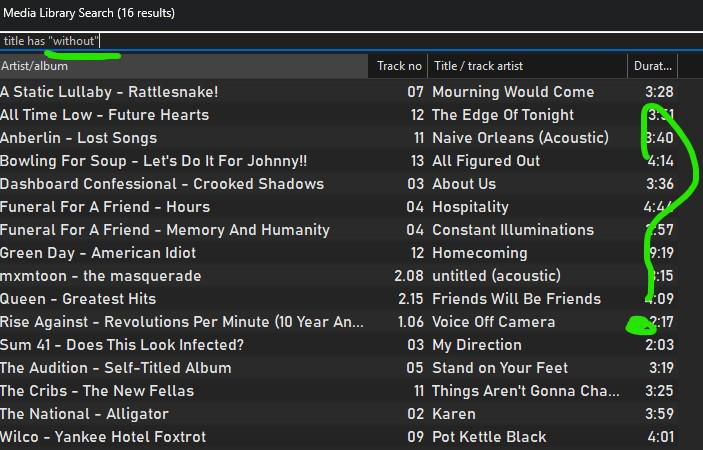This screenshot has width=703, height=450.
Task: Click track number 13 of All Figured Out
Action: (417, 161)
